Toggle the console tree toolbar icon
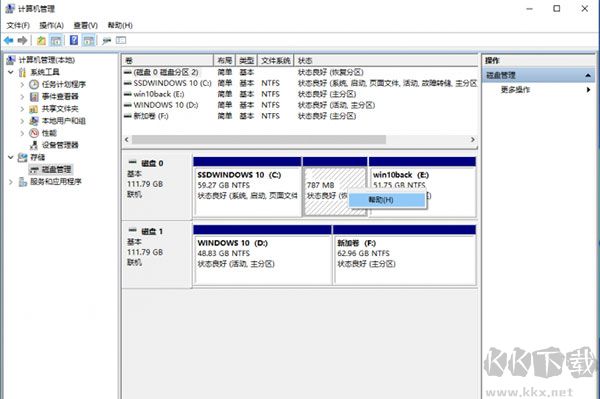Screen dimensions: 600x399 tap(56, 40)
